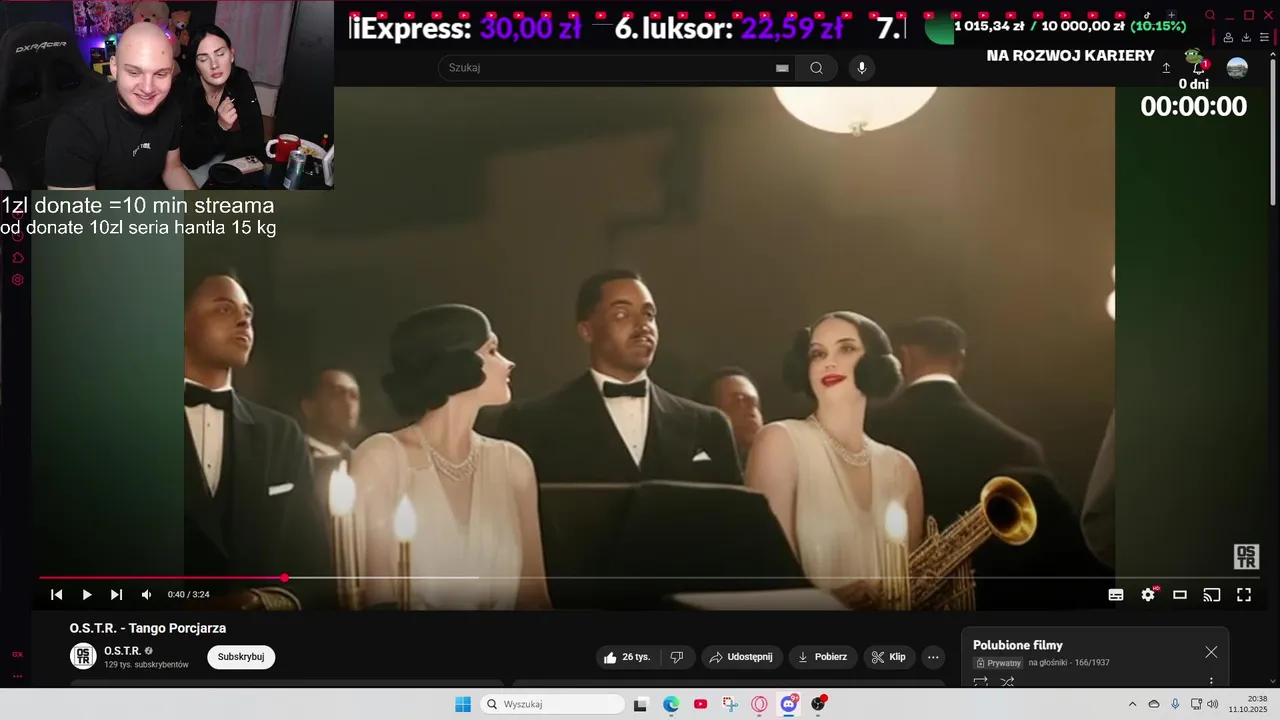Switch to Opera GX on the taskbar
This screenshot has width=1280, height=720.
click(x=759, y=704)
